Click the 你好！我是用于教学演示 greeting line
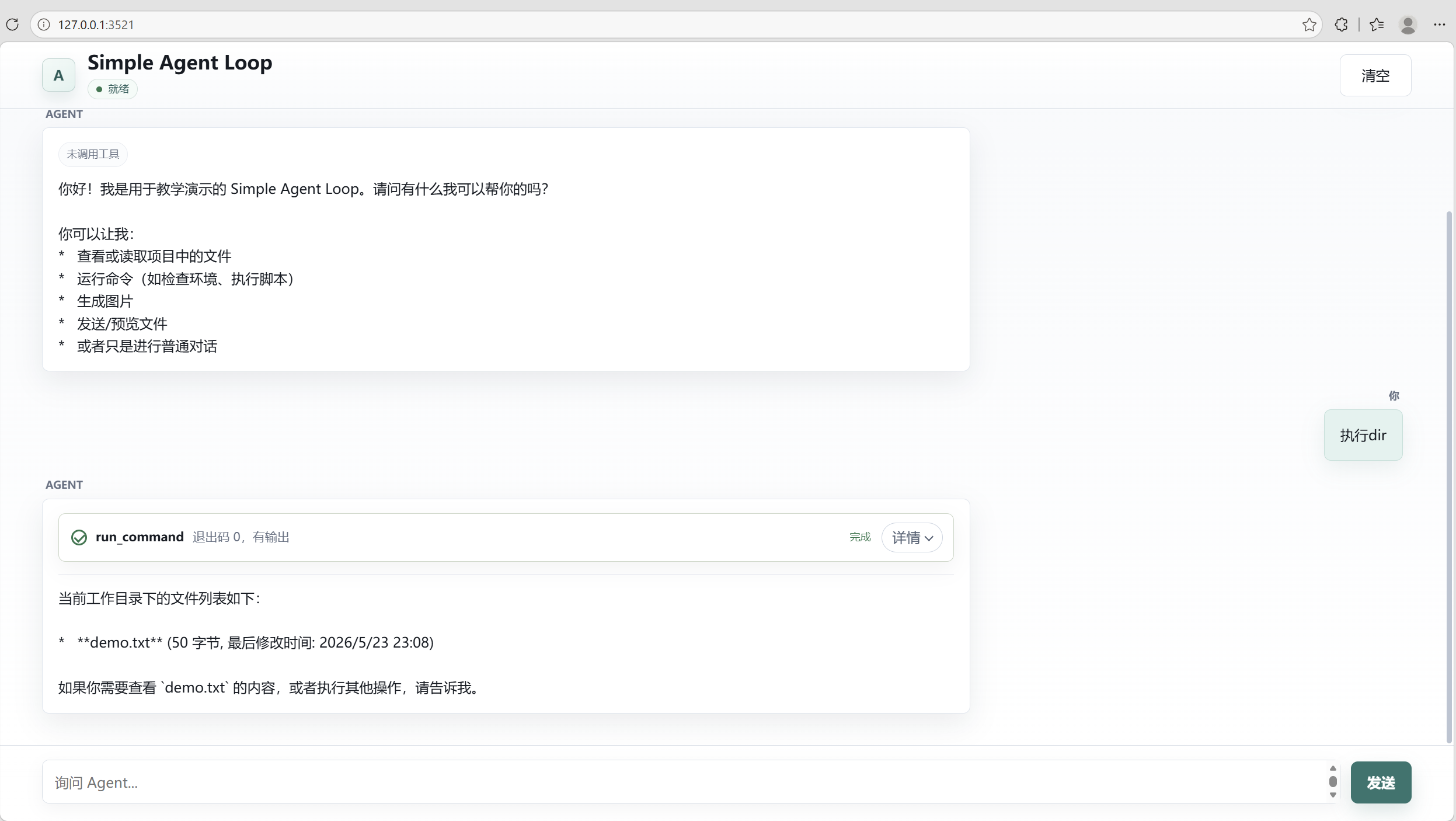The image size is (1456, 821). click(x=304, y=189)
